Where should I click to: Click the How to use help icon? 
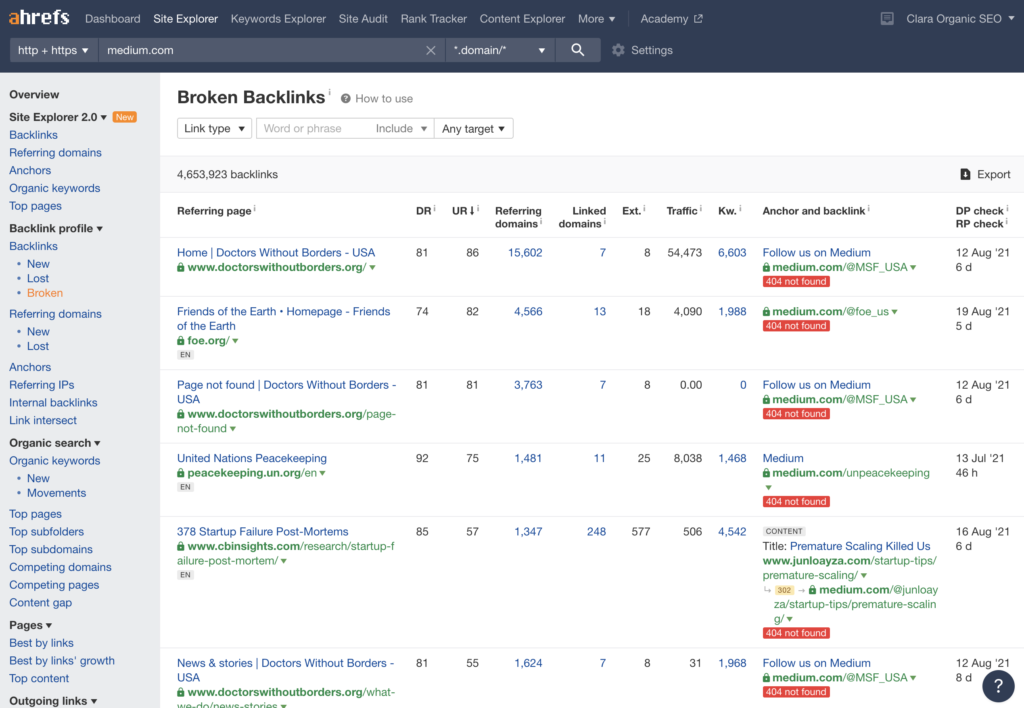pyautogui.click(x=345, y=99)
